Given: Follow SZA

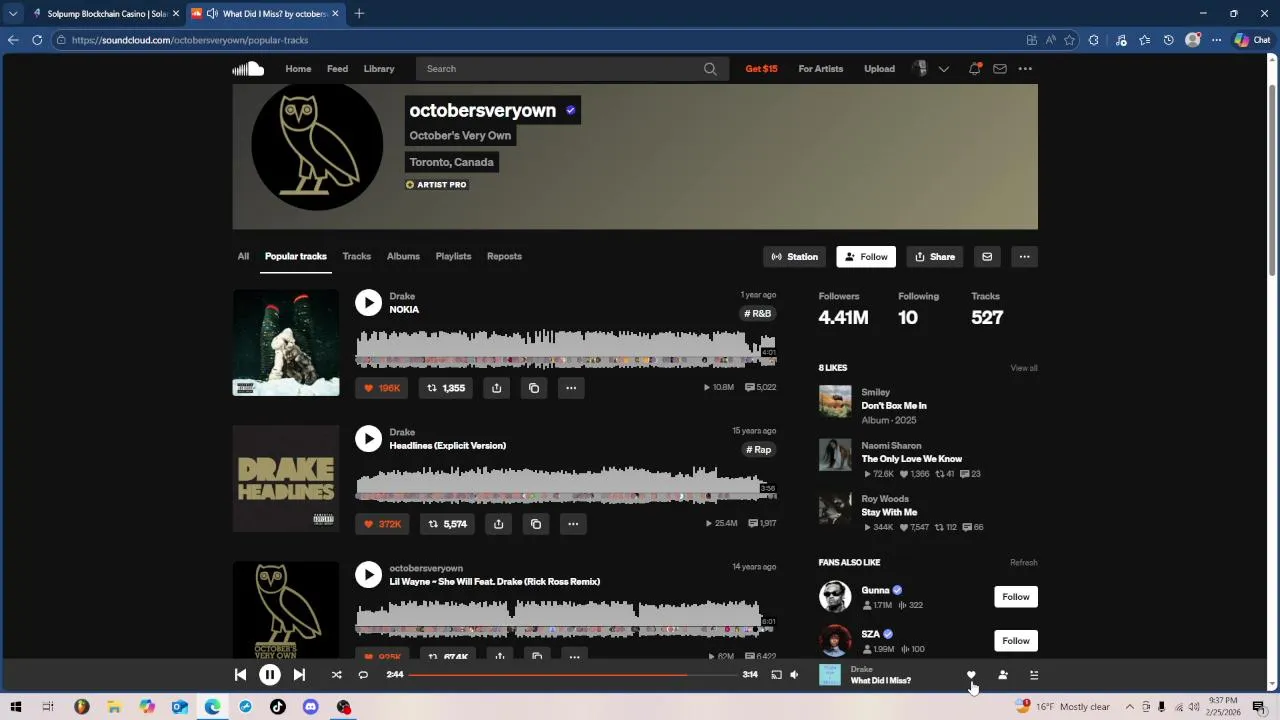Looking at the screenshot, I should [x=1016, y=641].
